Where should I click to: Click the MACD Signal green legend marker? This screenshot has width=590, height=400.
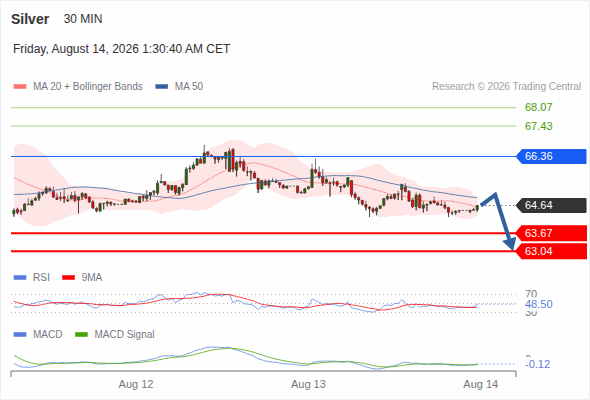coord(81,334)
